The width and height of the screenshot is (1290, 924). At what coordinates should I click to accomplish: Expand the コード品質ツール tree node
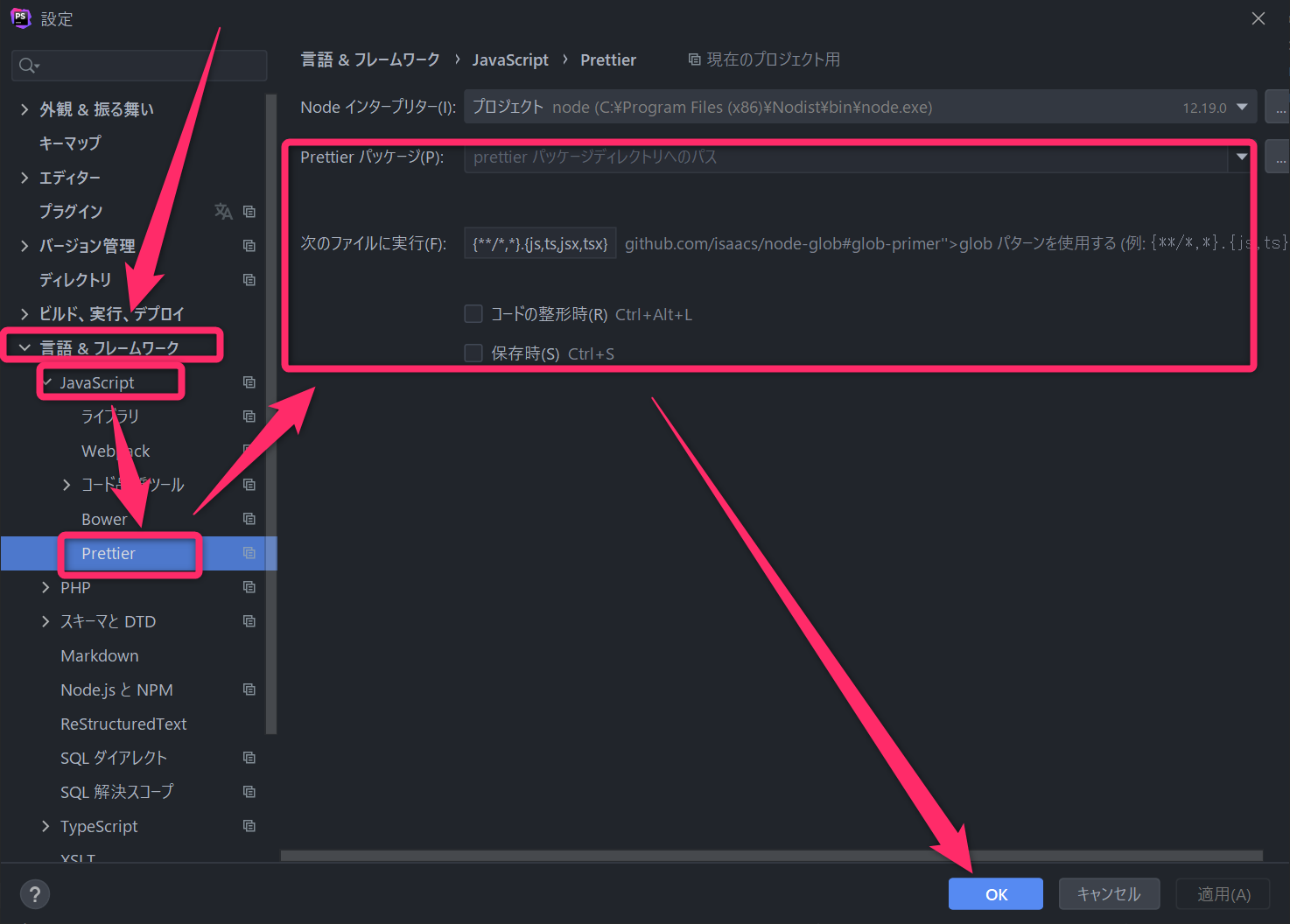(67, 485)
